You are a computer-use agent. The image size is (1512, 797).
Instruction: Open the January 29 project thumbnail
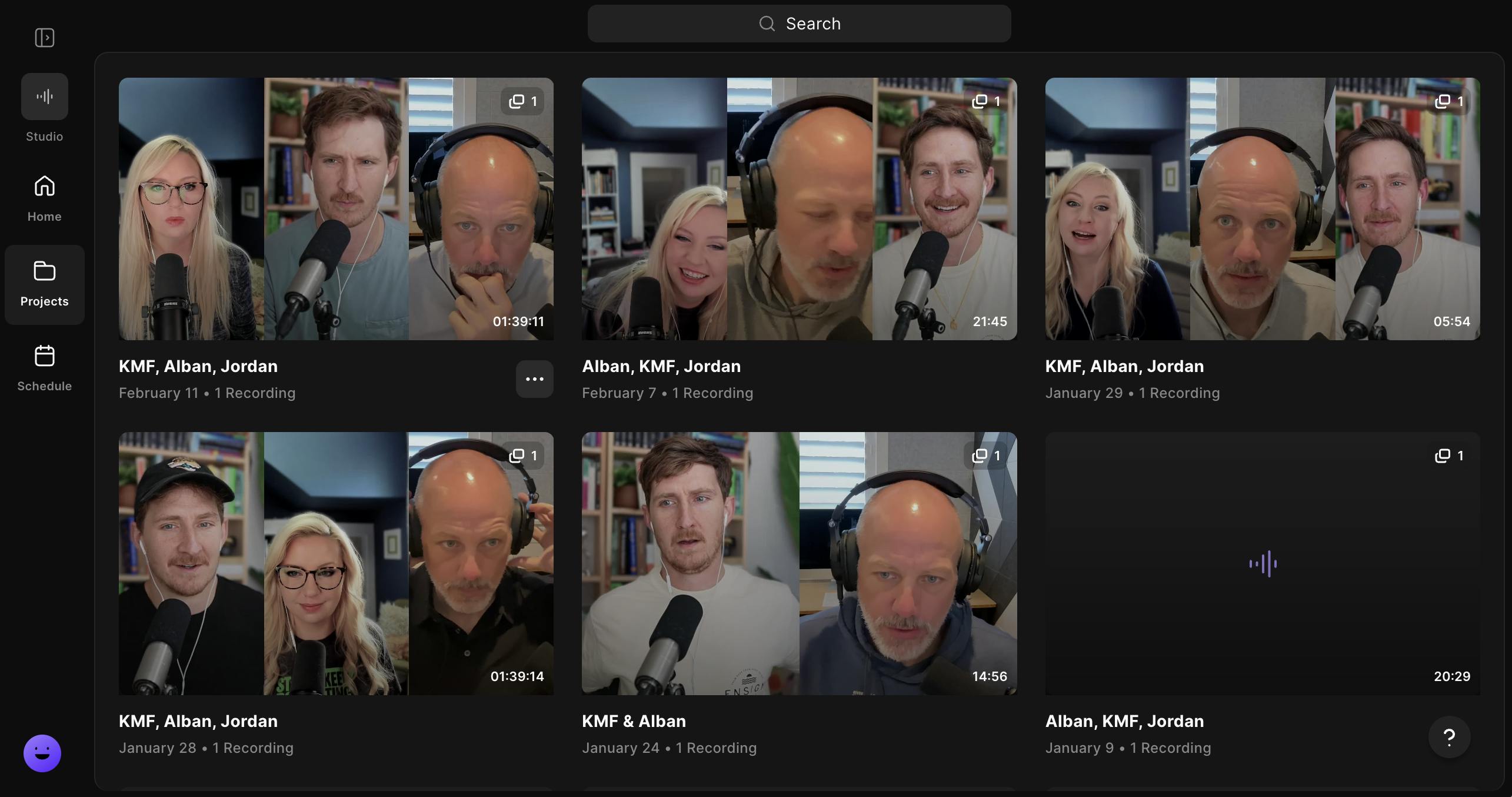[x=1262, y=209]
